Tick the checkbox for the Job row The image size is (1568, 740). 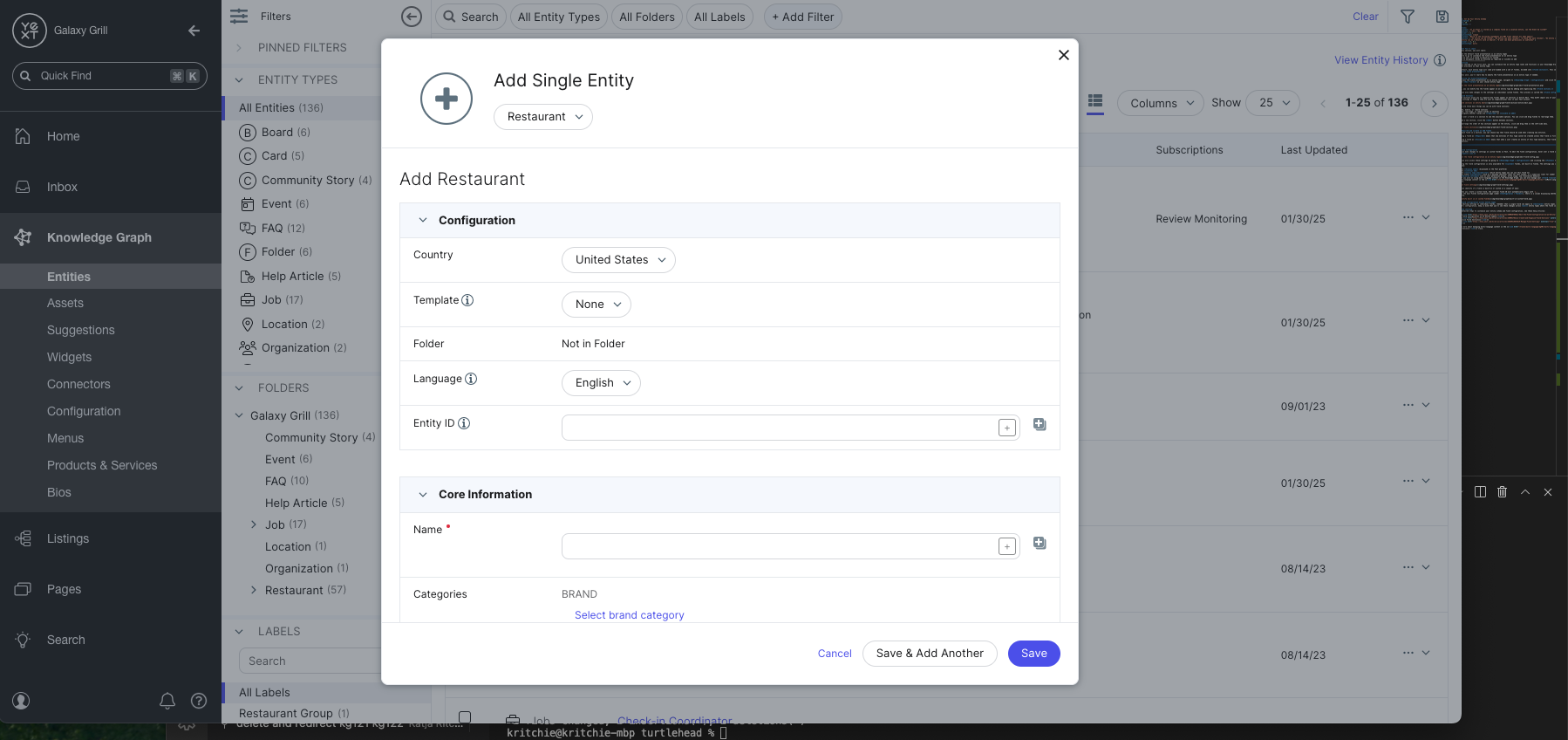point(465,717)
